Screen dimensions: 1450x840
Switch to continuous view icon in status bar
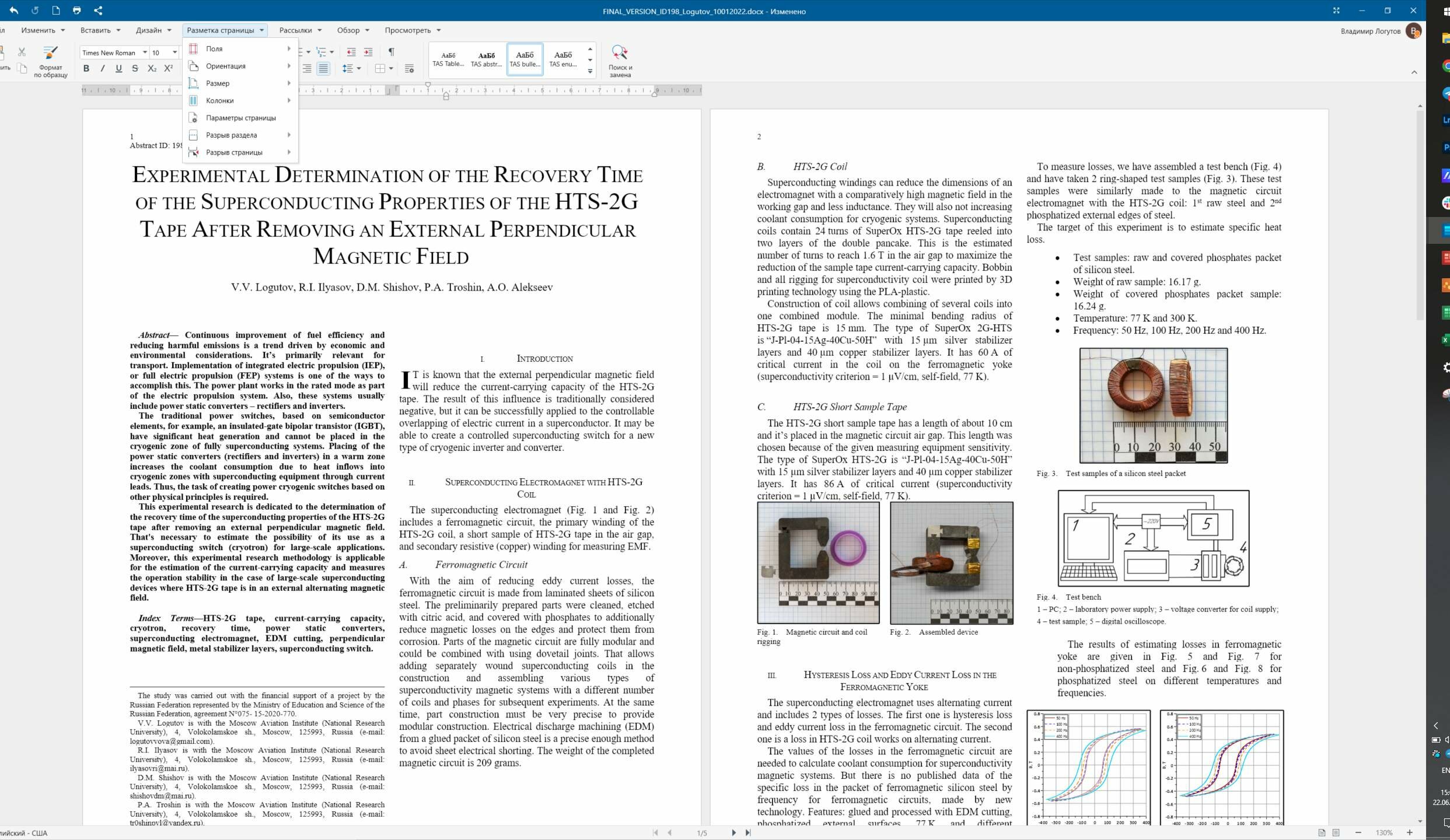tap(1336, 832)
